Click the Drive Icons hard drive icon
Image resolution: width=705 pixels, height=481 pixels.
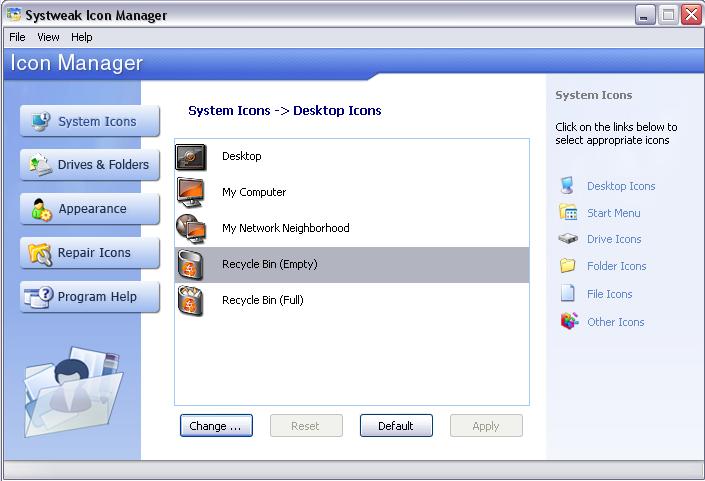(568, 238)
